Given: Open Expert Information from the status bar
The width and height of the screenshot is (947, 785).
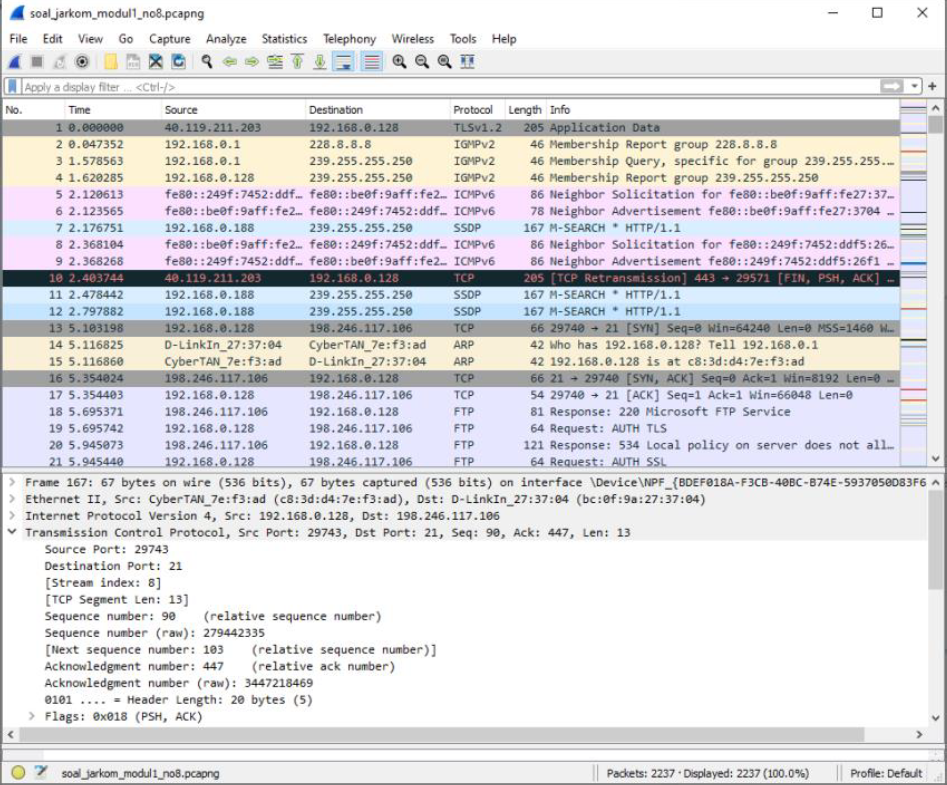Looking at the screenshot, I should coord(16,772).
